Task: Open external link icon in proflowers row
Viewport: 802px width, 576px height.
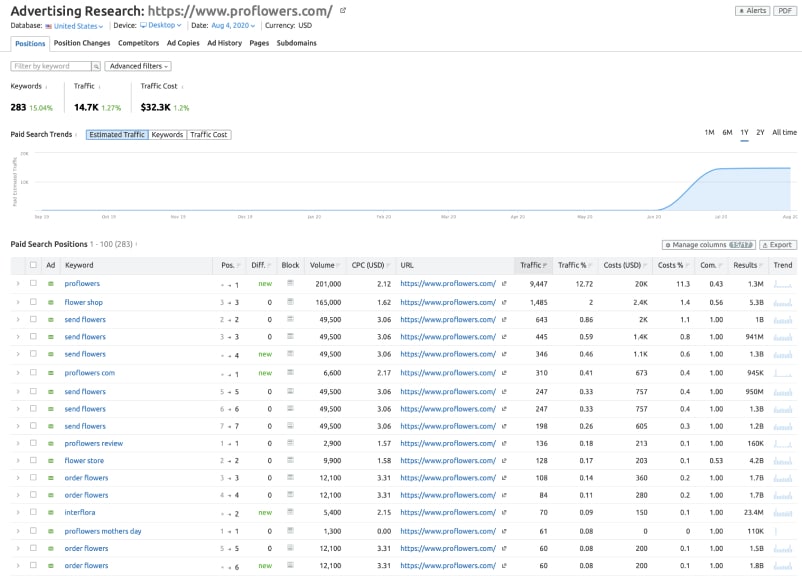Action: point(504,284)
